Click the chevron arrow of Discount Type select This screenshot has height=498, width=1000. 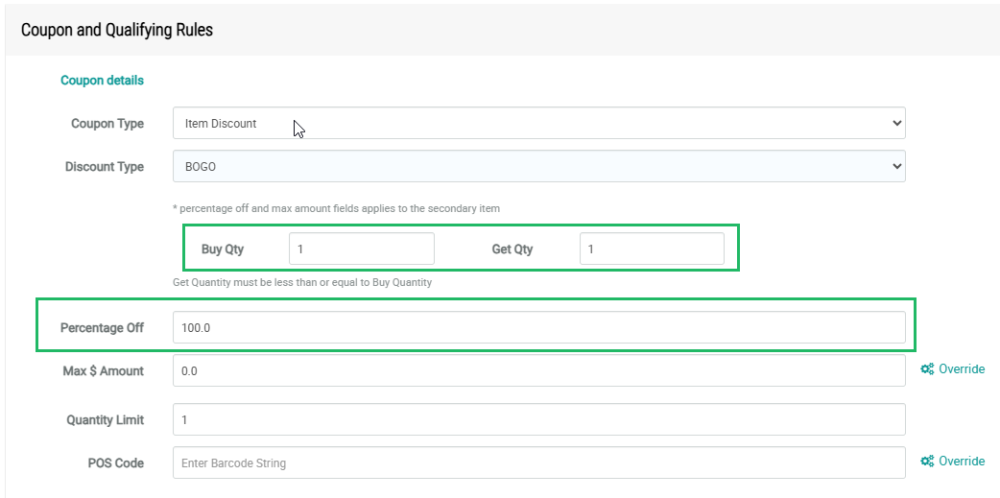(896, 167)
